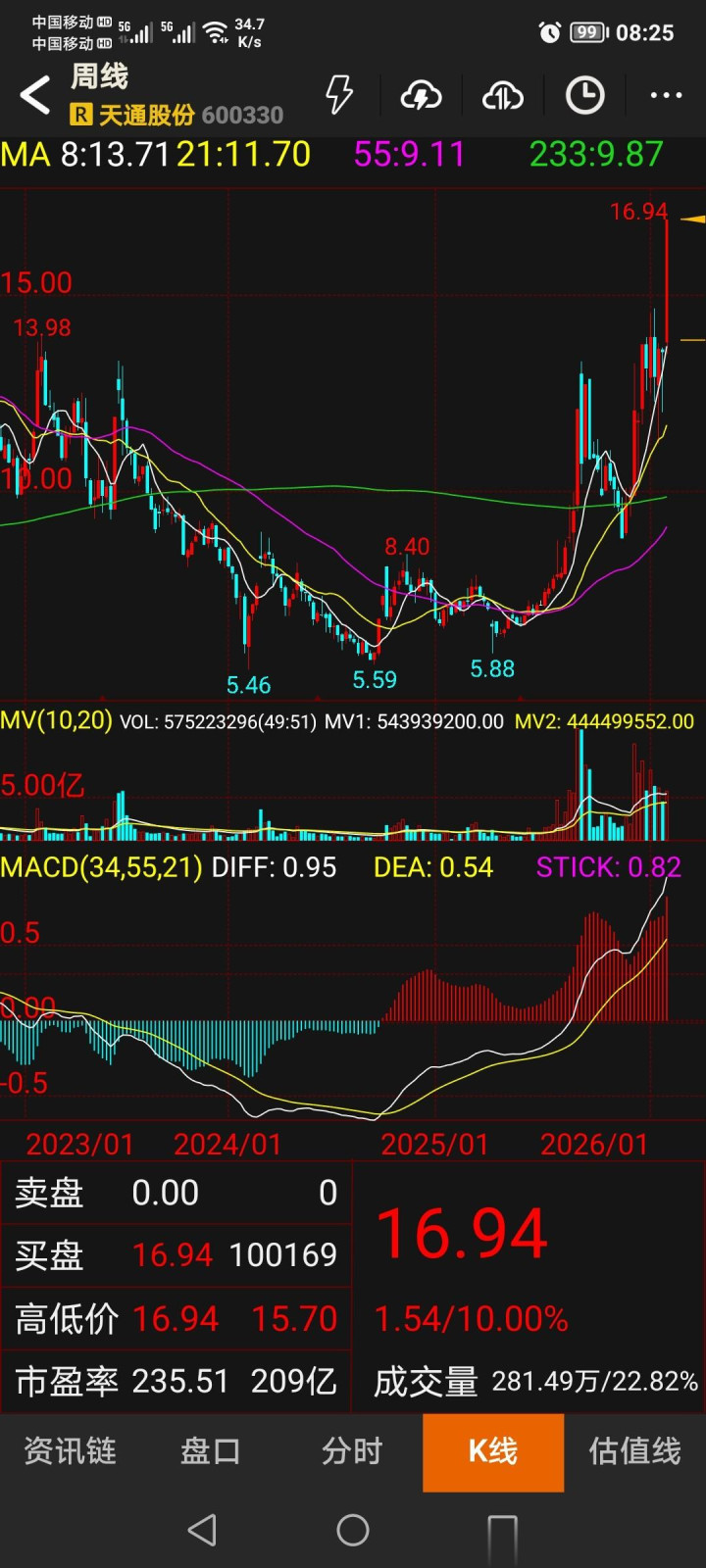Image resolution: width=706 pixels, height=1568 pixels.
Task: Tap Android recent apps square button
Action: pyautogui.click(x=502, y=1532)
